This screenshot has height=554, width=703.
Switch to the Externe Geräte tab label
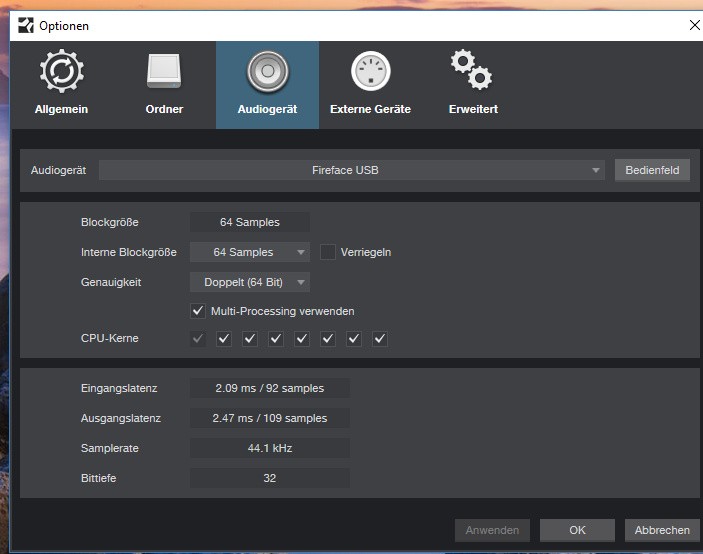tap(370, 109)
